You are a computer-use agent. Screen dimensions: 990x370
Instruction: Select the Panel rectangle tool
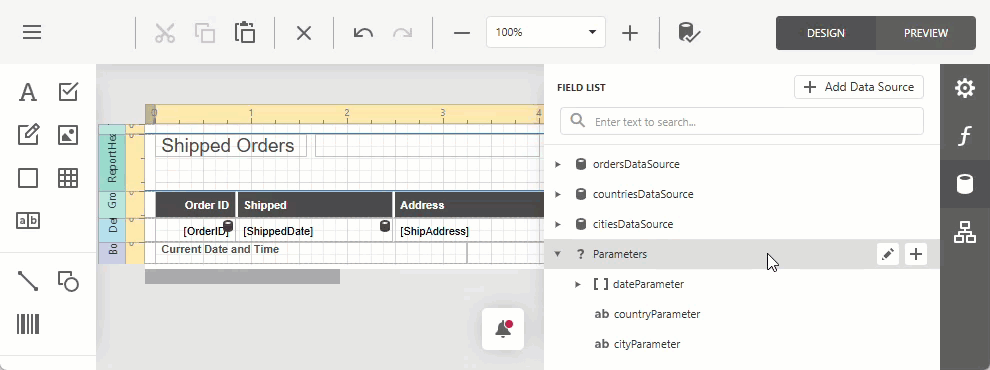click(x=28, y=178)
